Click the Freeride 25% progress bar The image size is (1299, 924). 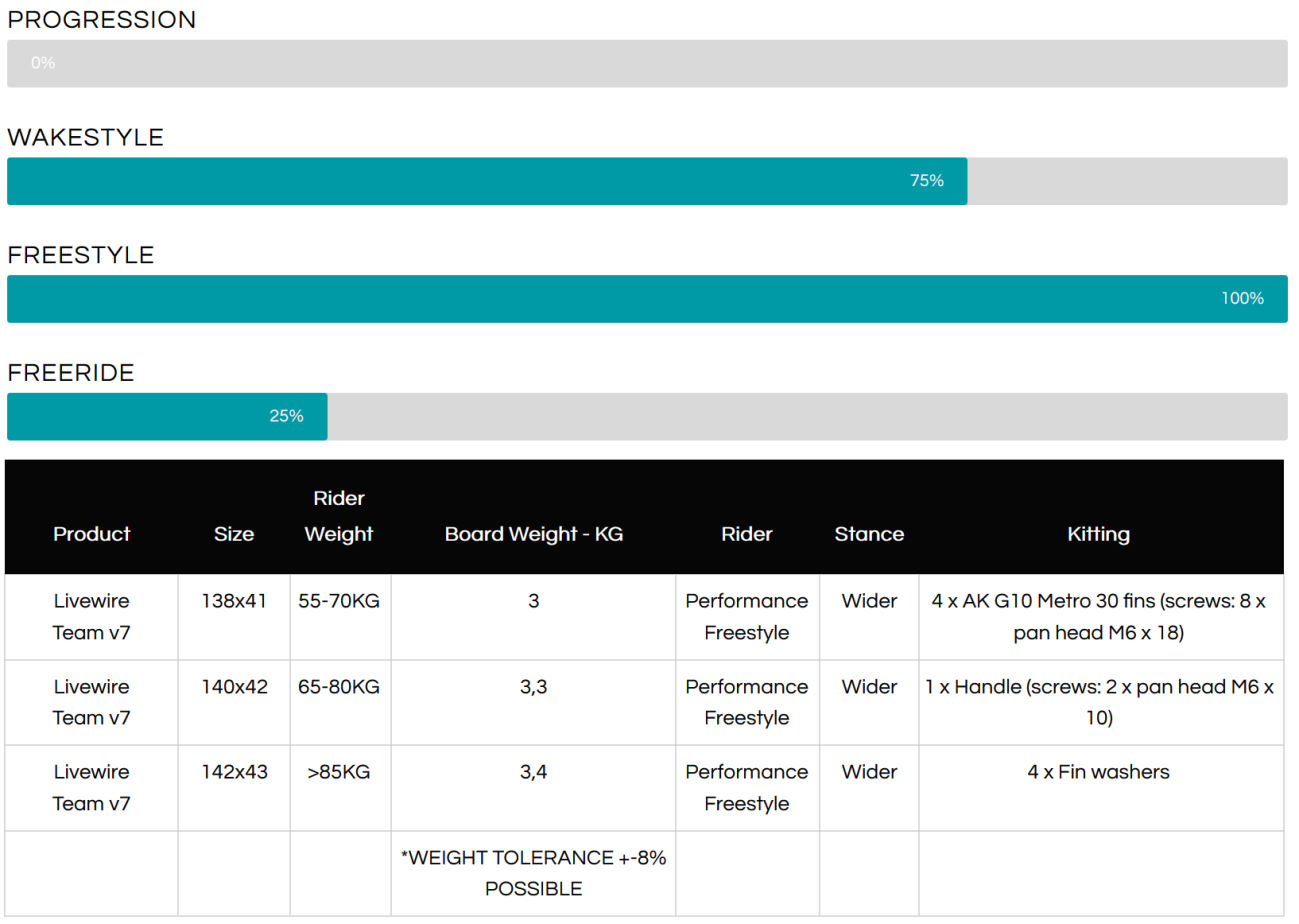[167, 417]
